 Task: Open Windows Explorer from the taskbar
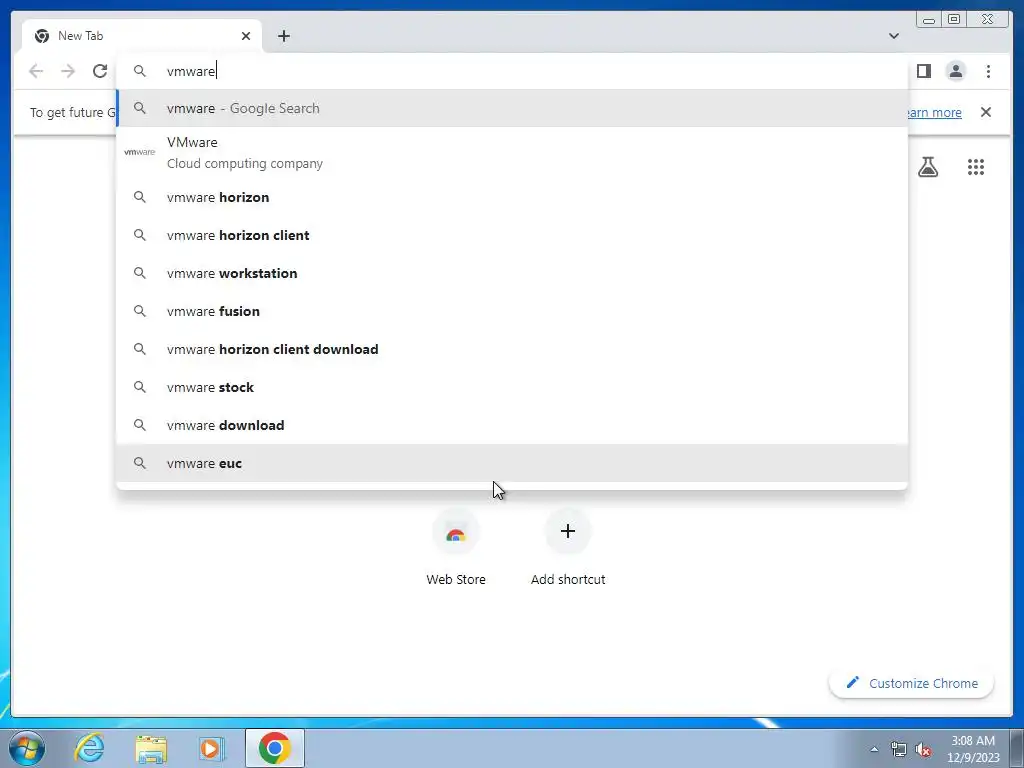(151, 748)
